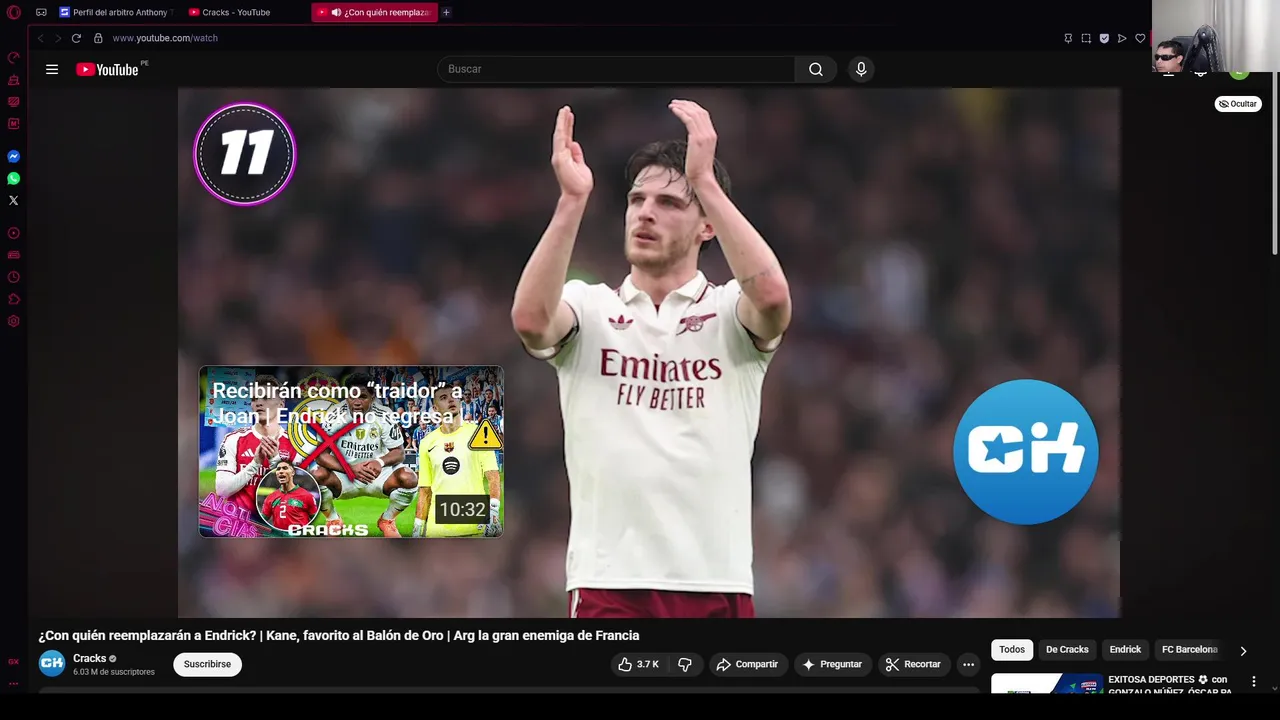The height and width of the screenshot is (720, 1280).
Task: Select the active ¿Con quién reemplazarán tab
Action: tap(375, 12)
